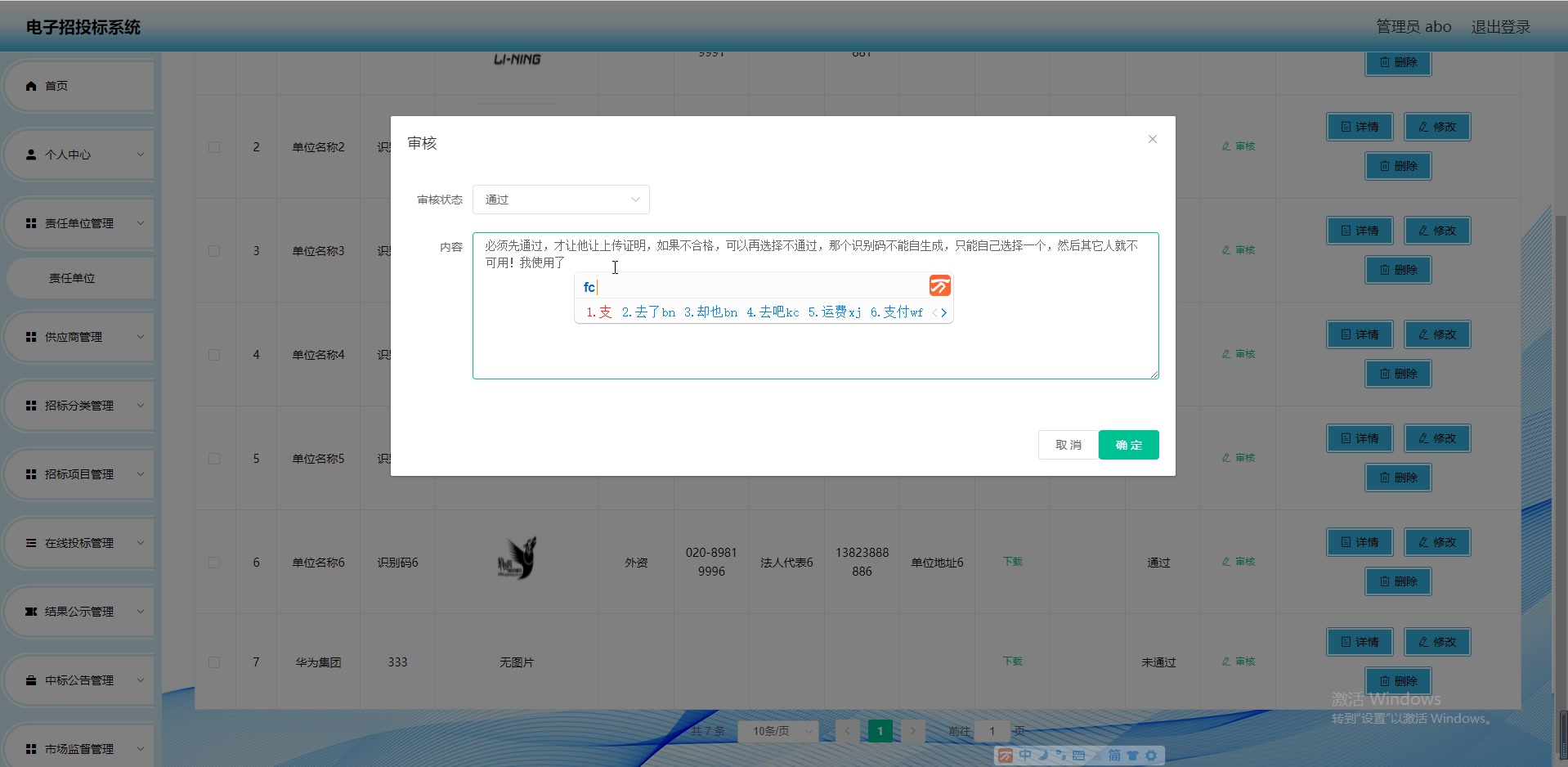Select 责任单位 in the sidebar
Image resolution: width=1568 pixels, height=767 pixels.
[x=79, y=278]
